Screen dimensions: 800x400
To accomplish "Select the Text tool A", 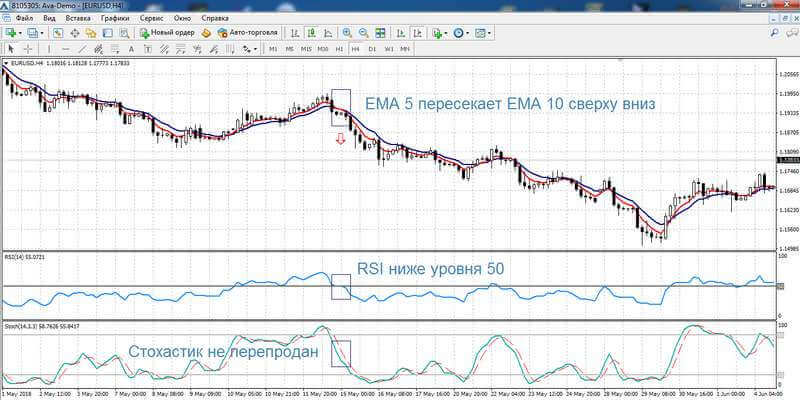I will pos(131,49).
